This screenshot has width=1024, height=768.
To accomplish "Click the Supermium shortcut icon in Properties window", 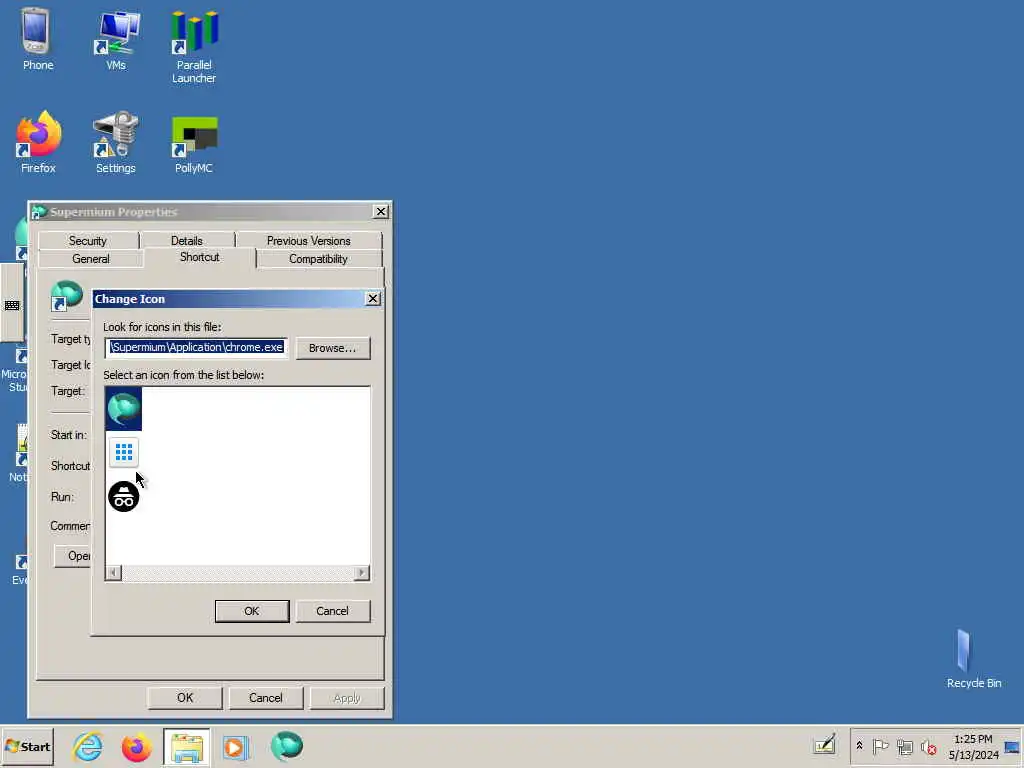I will point(67,295).
